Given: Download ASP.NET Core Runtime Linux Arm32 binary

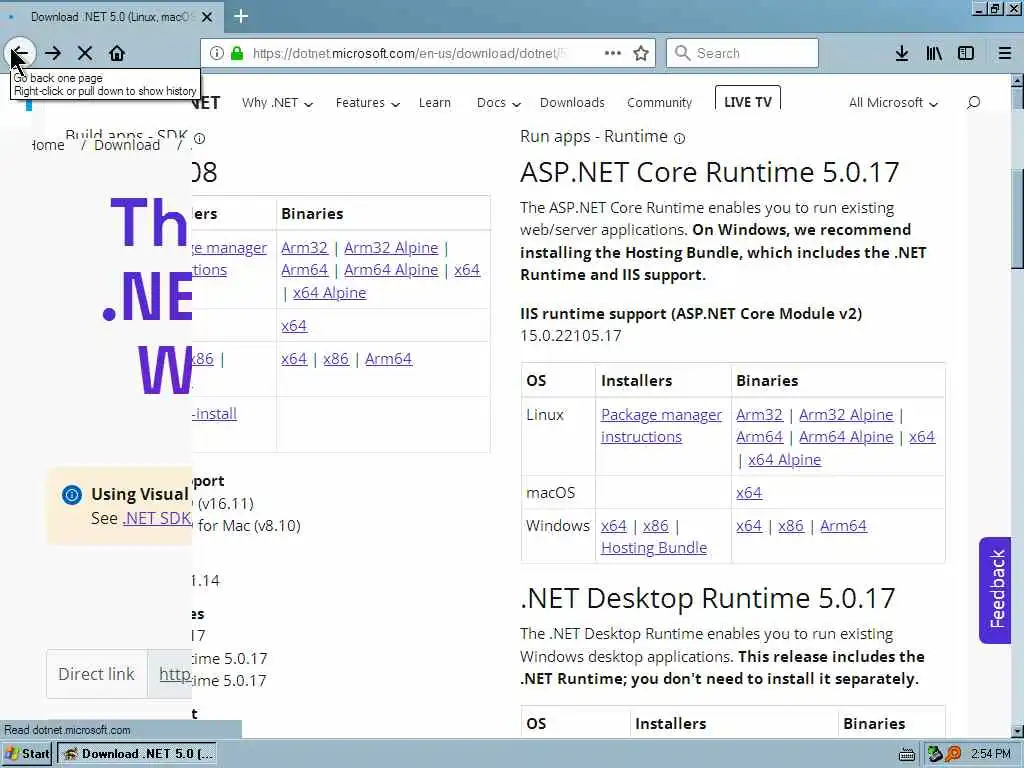Looking at the screenshot, I should pyautogui.click(x=759, y=415).
